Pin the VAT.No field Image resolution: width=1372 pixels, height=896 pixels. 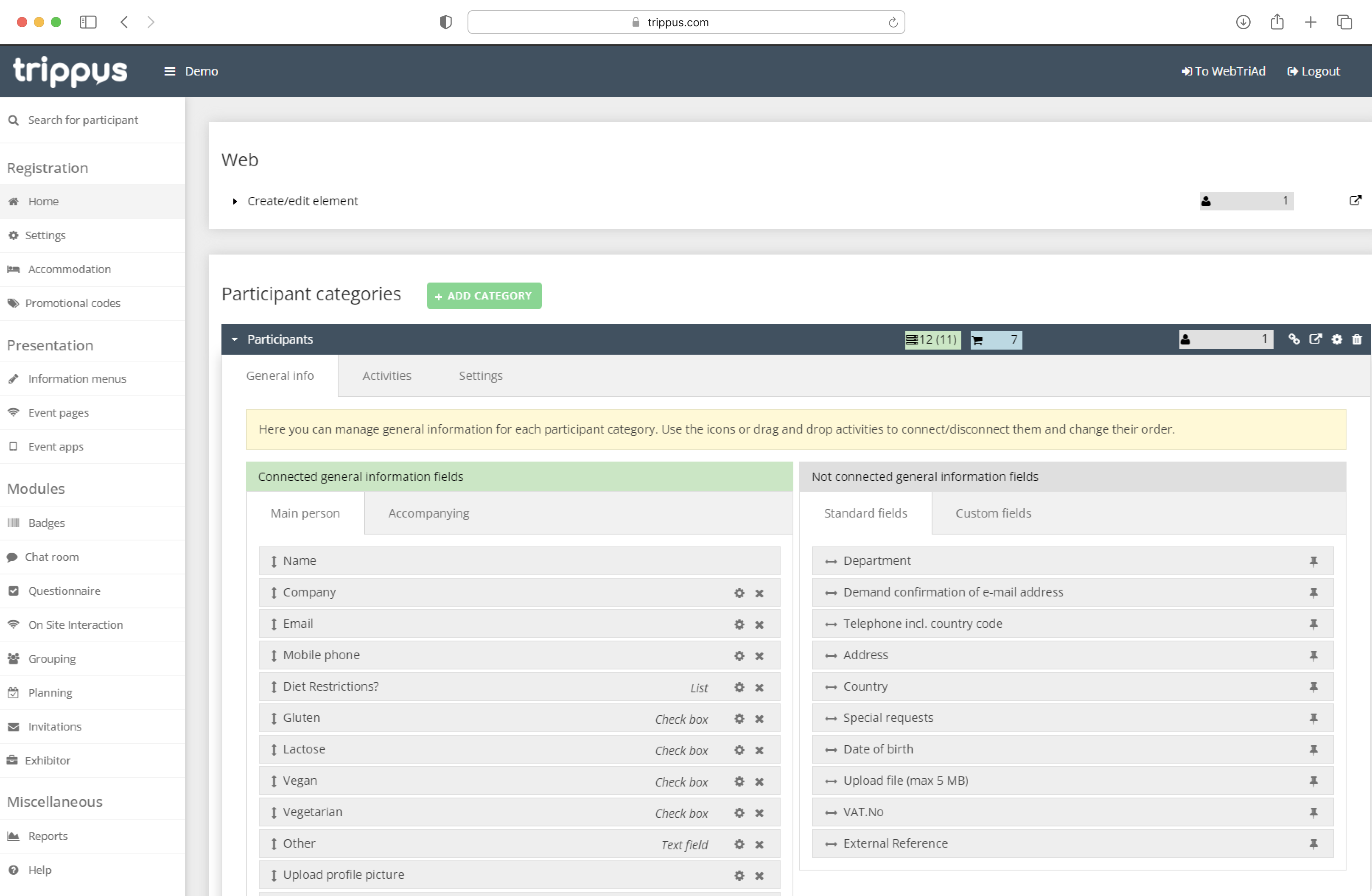pyautogui.click(x=1313, y=812)
